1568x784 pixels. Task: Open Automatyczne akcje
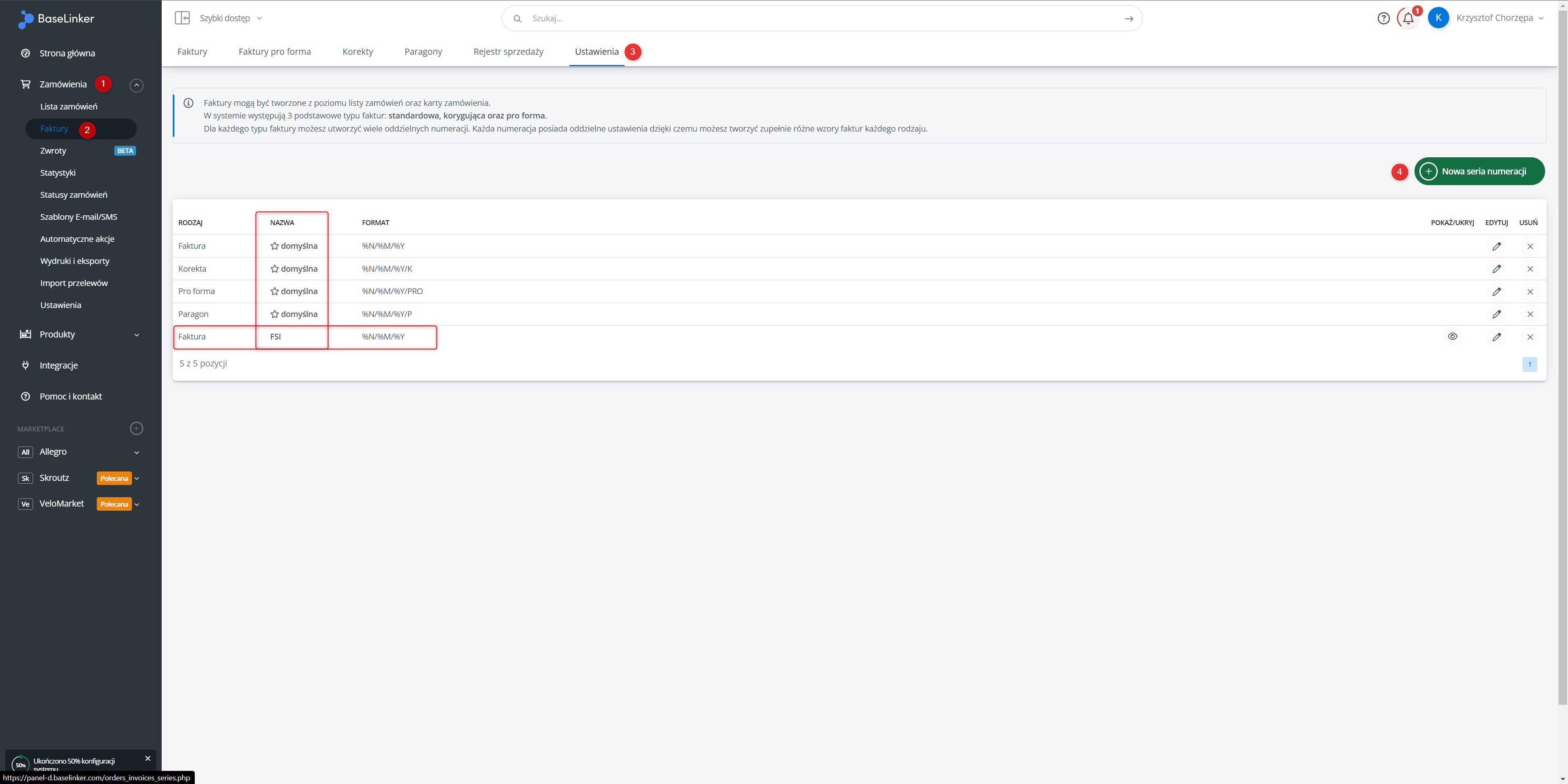pos(77,239)
